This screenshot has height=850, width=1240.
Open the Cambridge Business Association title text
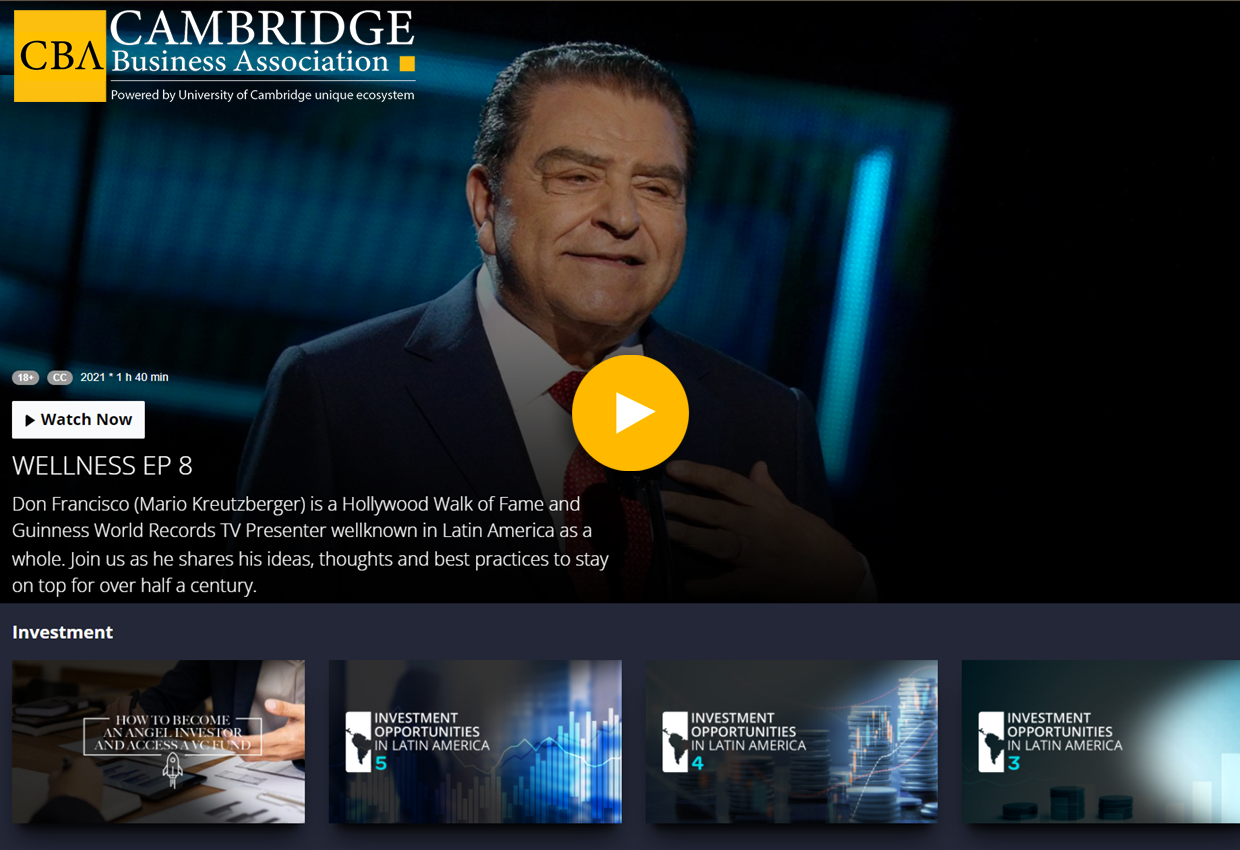262,43
